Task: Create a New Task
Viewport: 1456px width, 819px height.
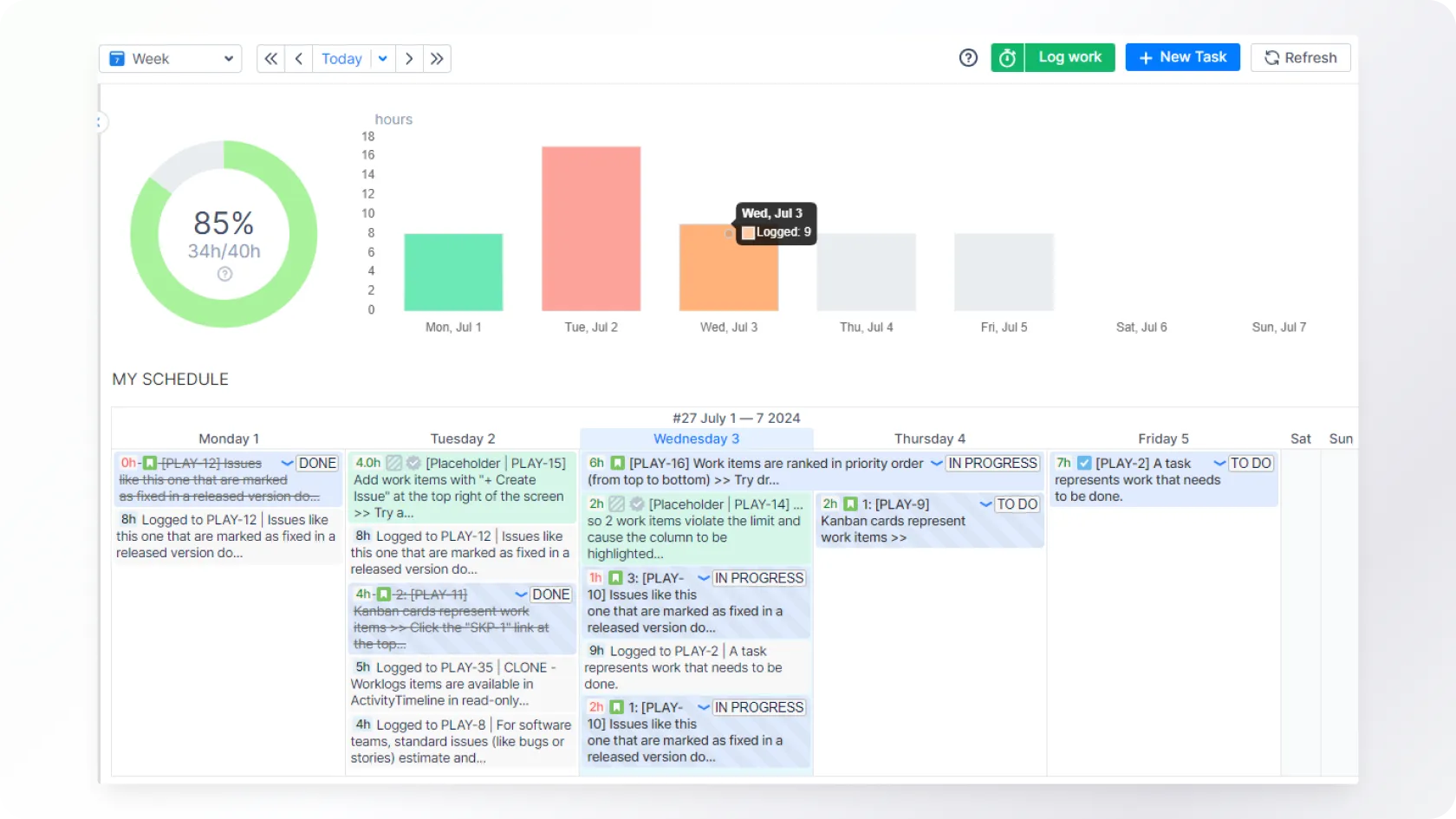Action: click(1182, 58)
